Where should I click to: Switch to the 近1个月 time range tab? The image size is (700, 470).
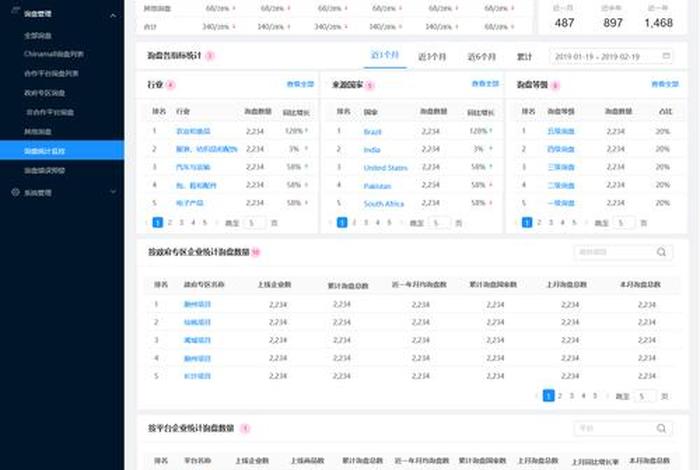[x=385, y=55]
